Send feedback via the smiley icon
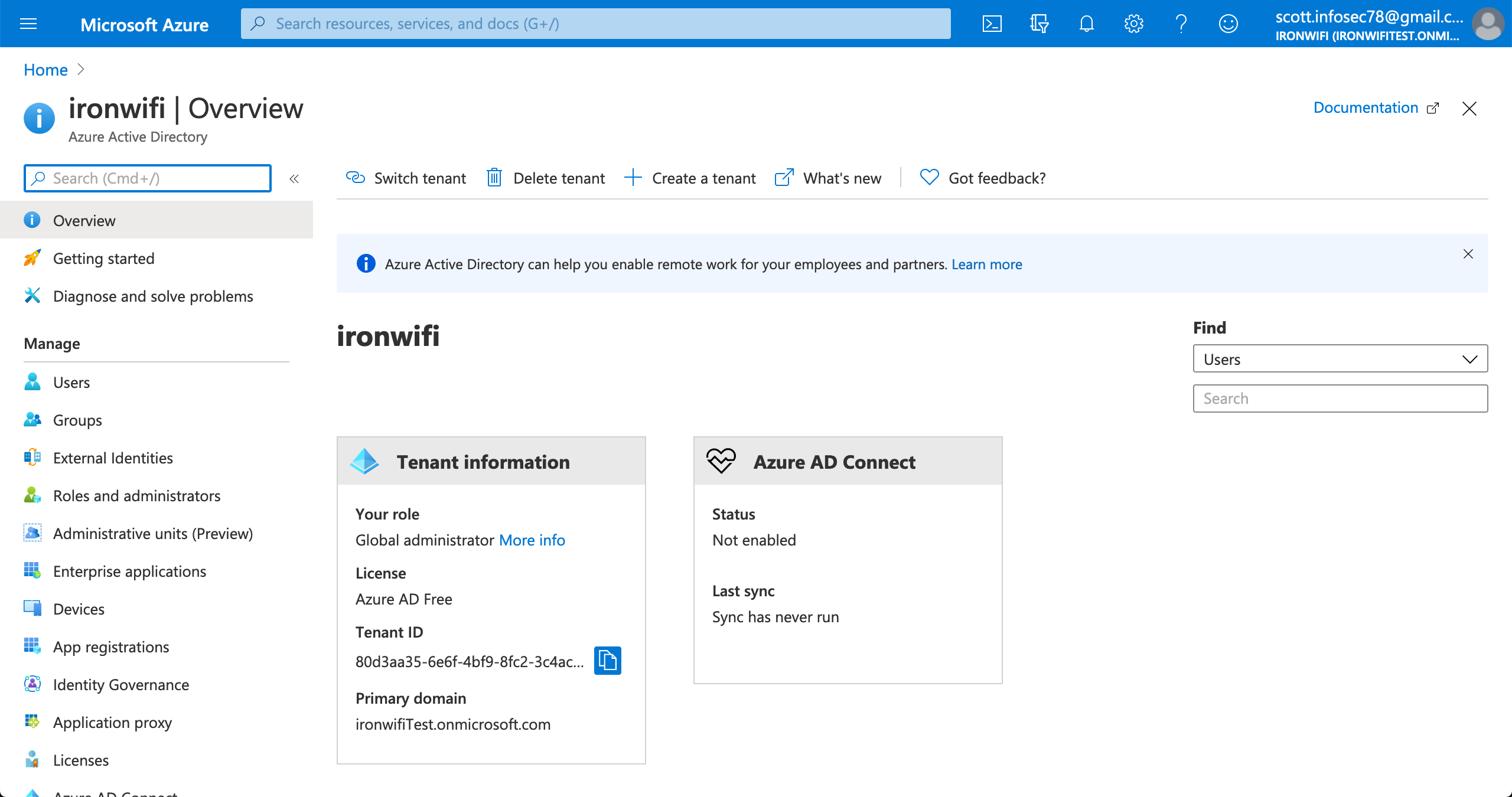The width and height of the screenshot is (1512, 797). [1228, 24]
